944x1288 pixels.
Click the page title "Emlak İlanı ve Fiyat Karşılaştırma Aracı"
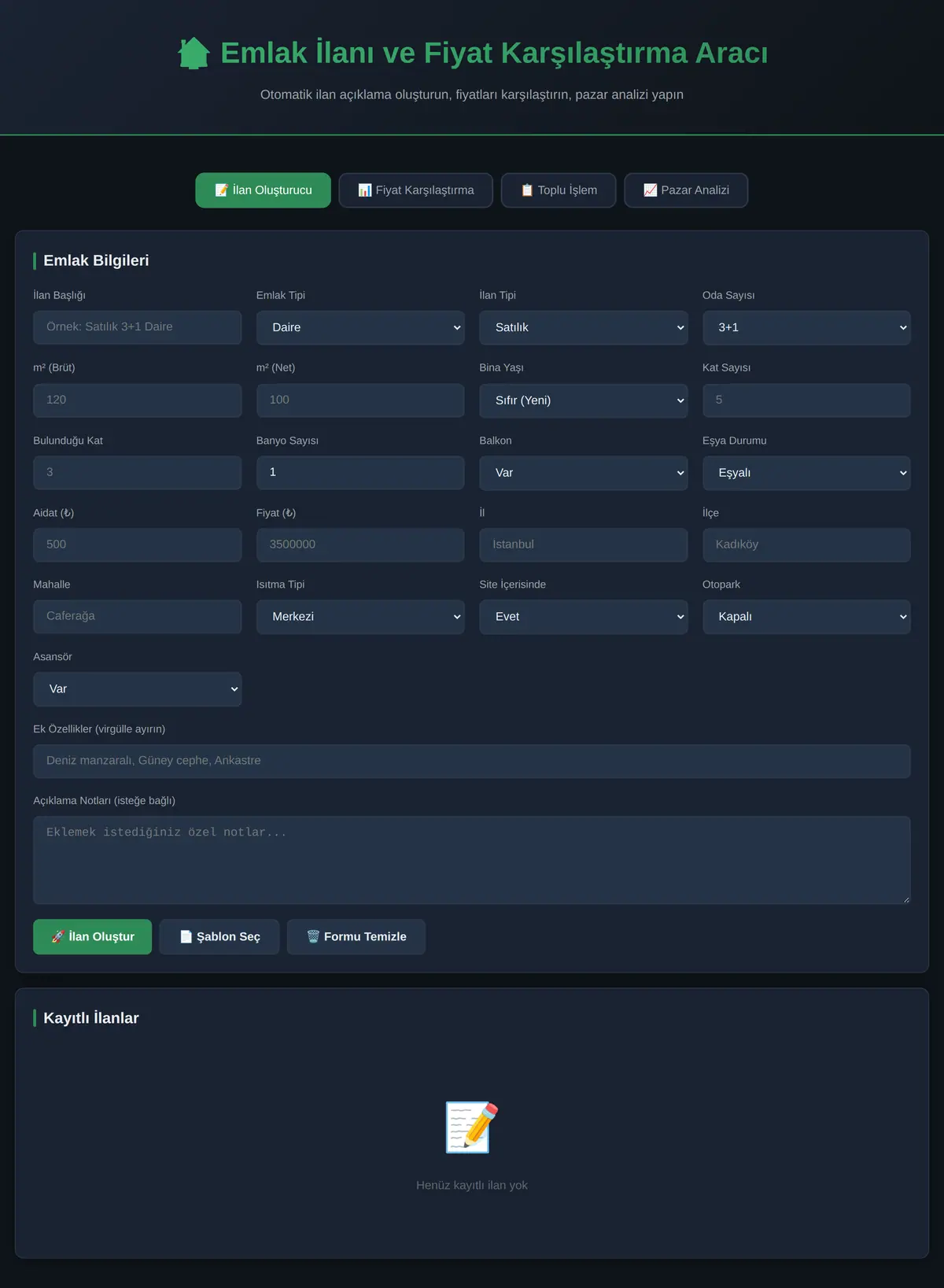click(494, 53)
